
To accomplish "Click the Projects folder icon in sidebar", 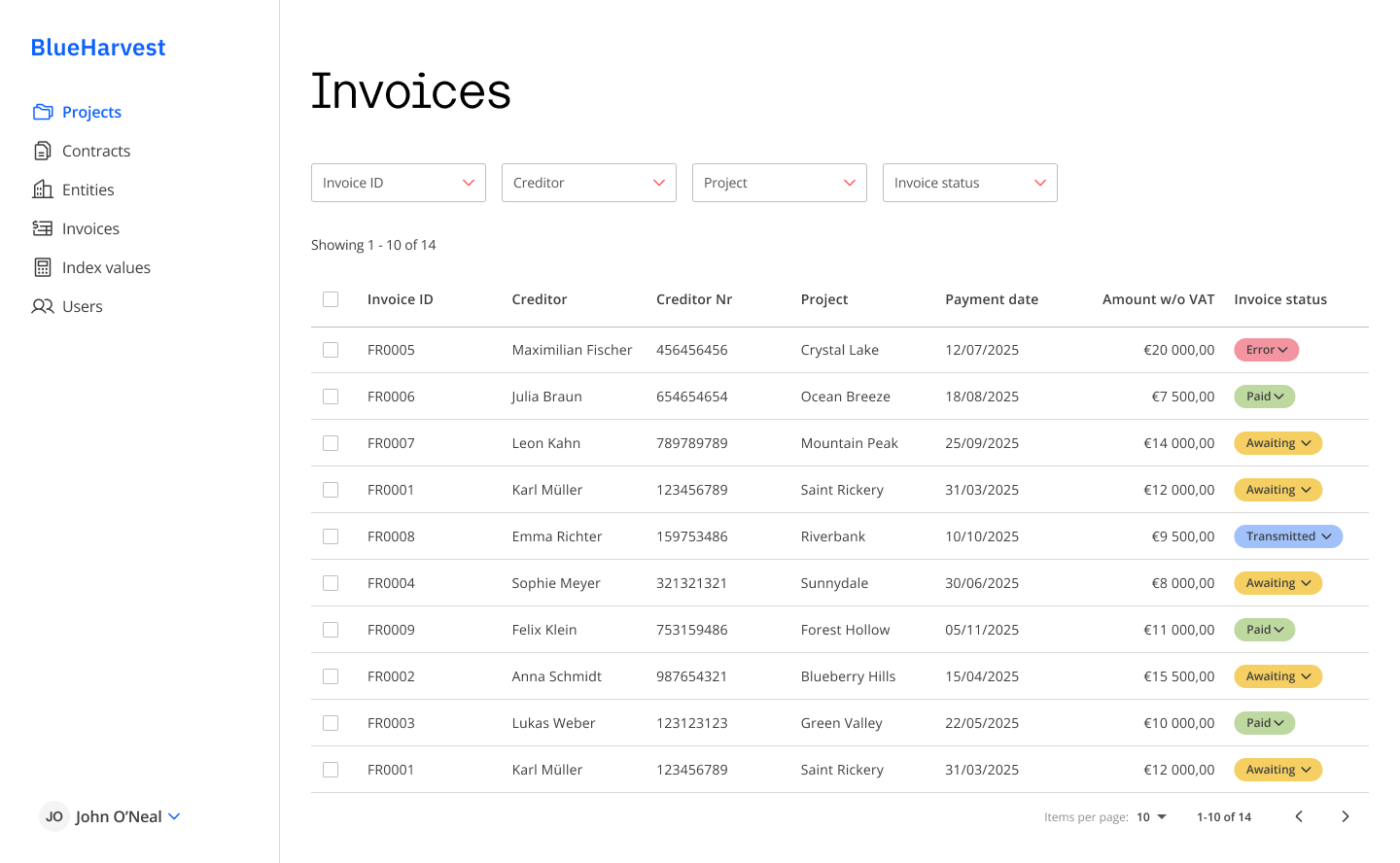I will click(43, 112).
